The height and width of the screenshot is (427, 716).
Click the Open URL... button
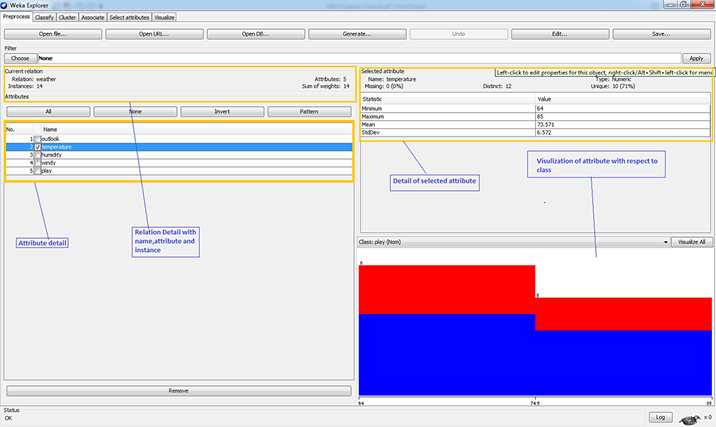coord(154,34)
